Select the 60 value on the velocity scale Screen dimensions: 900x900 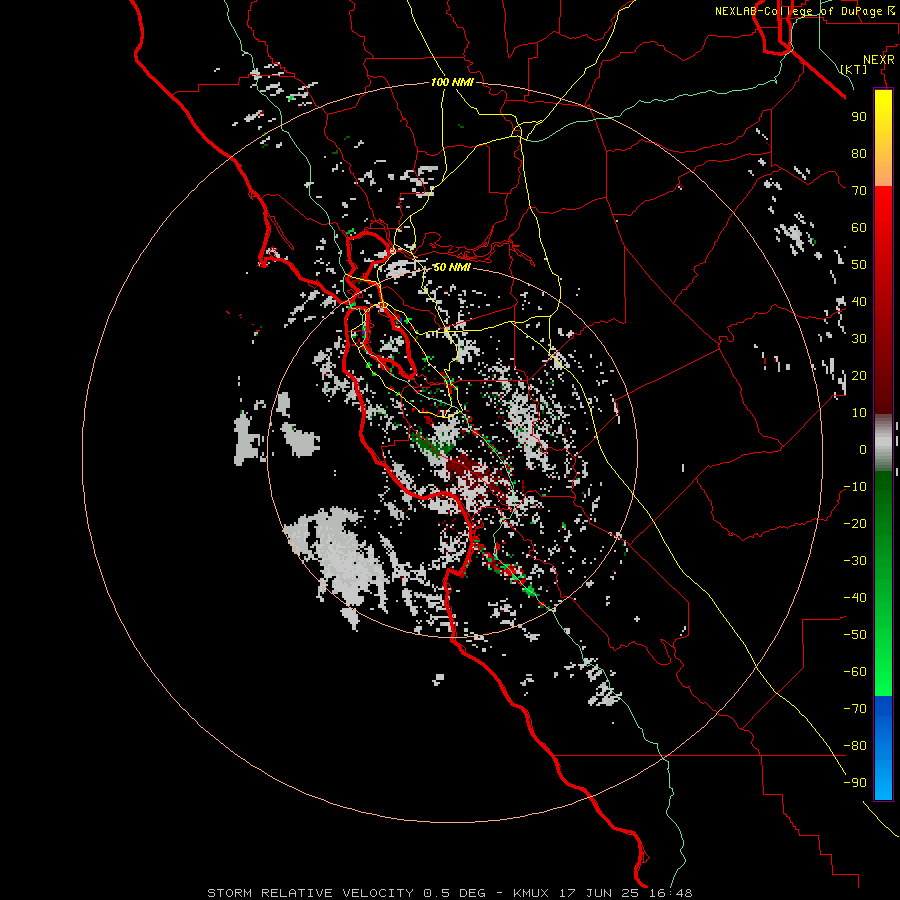[859, 227]
